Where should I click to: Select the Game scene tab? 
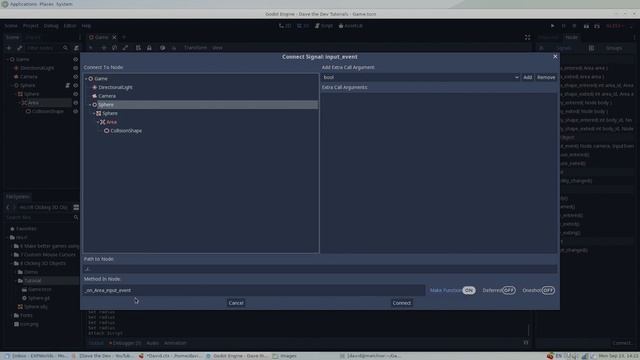click(x=101, y=37)
